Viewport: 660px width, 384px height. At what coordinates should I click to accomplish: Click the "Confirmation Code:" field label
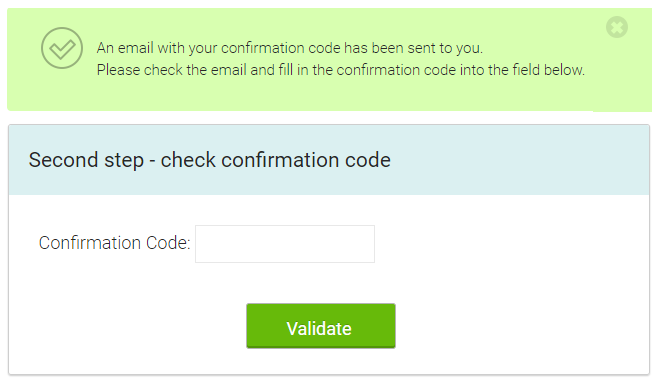pyautogui.click(x=114, y=243)
